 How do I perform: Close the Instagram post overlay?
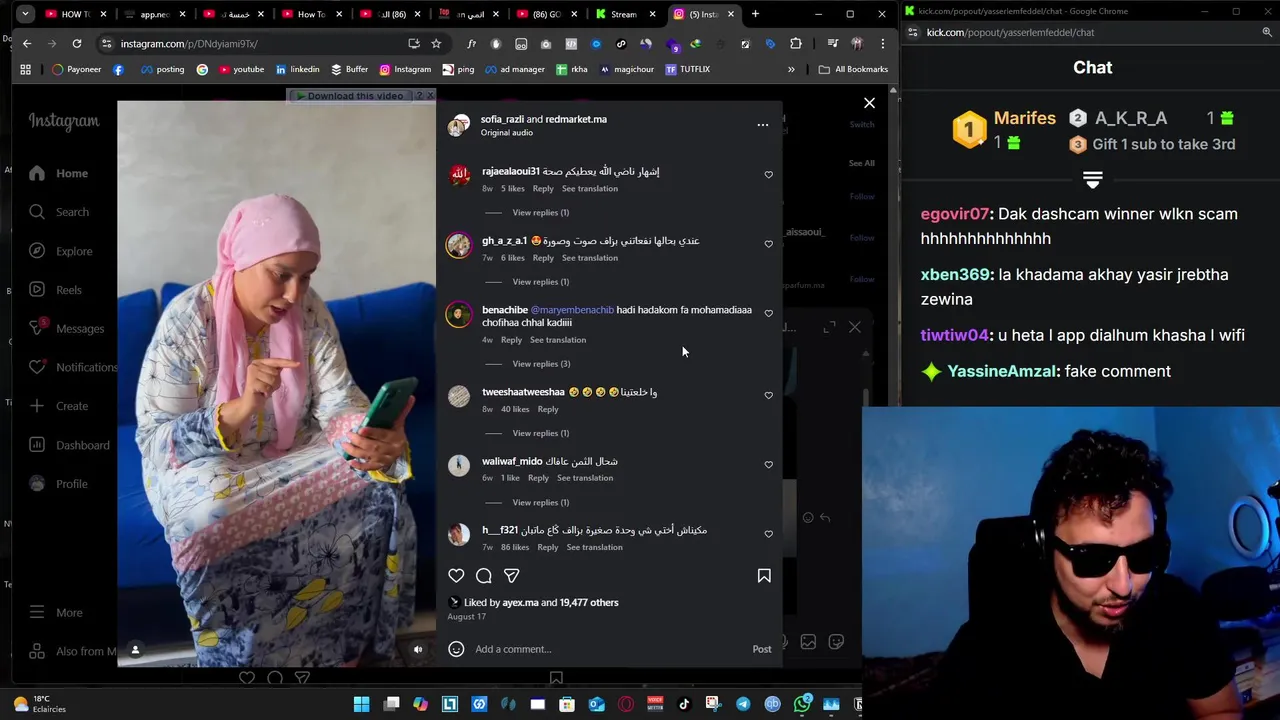pos(869,103)
